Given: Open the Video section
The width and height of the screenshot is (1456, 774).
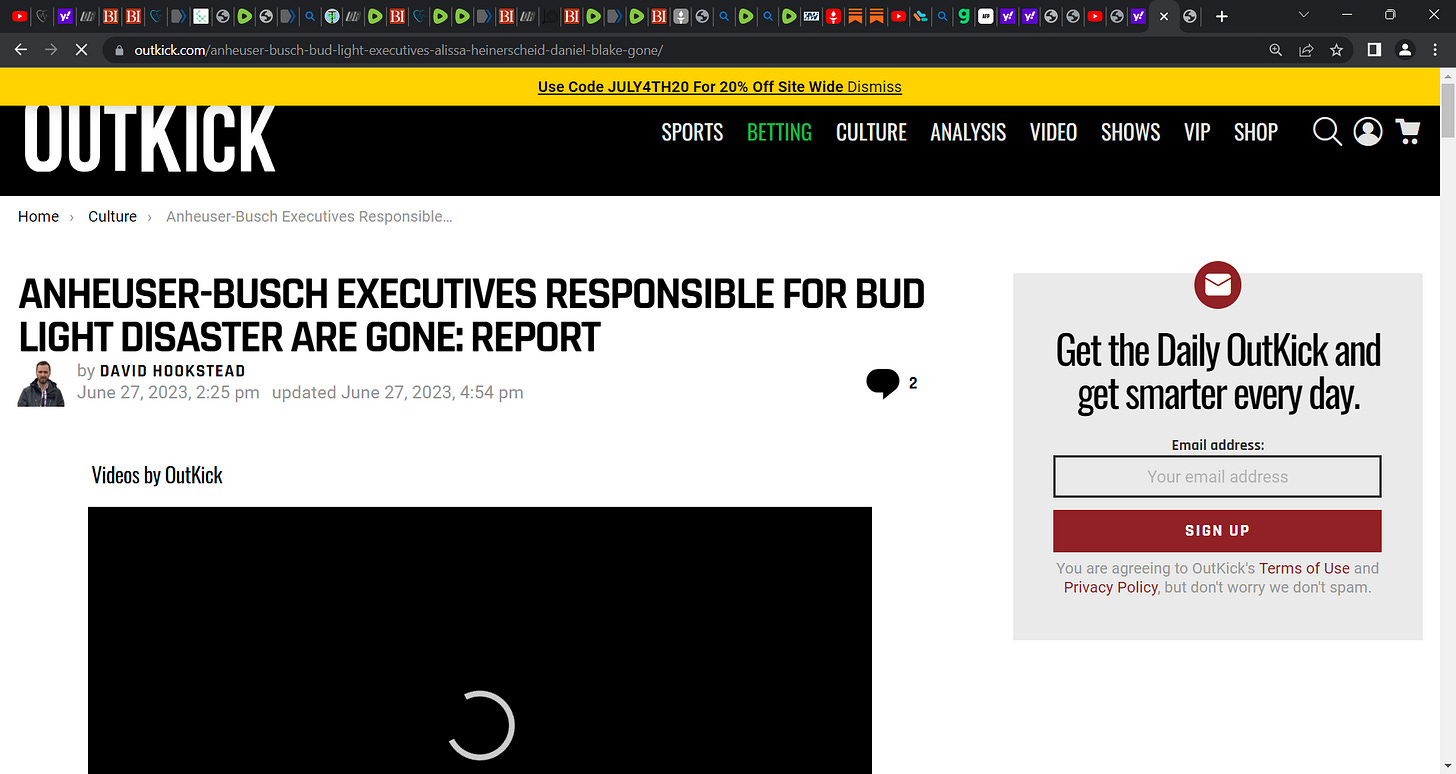Looking at the screenshot, I should pyautogui.click(x=1053, y=132).
